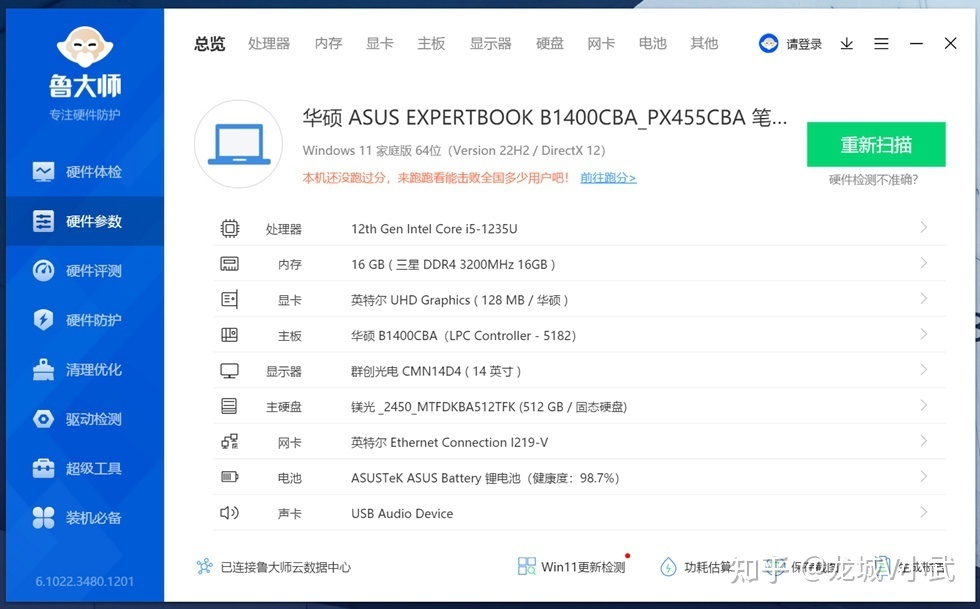This screenshot has width=980, height=609.
Task: Open Win11更新检测 tool
Action: click(x=571, y=566)
